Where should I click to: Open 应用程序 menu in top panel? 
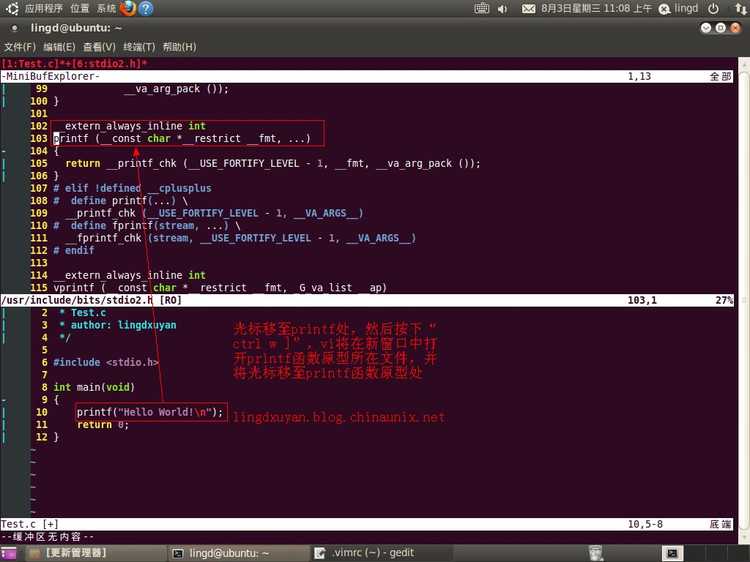tap(44, 8)
